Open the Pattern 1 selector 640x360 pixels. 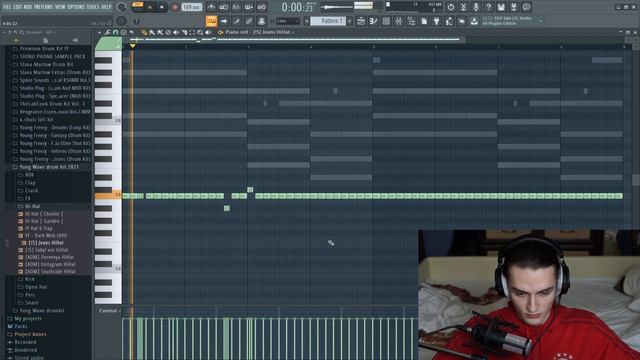click(x=328, y=21)
